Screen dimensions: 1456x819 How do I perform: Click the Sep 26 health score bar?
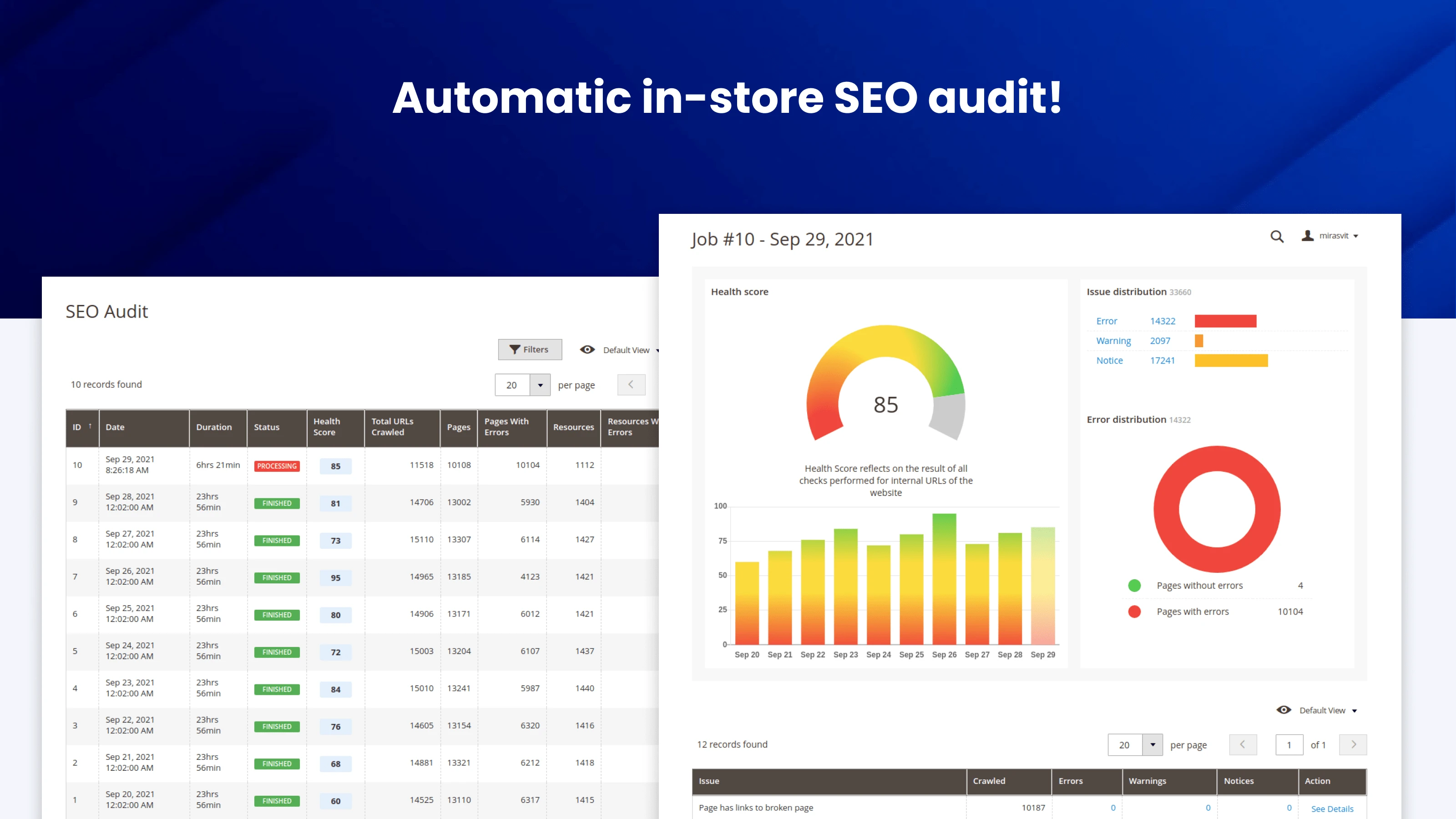coord(944,579)
